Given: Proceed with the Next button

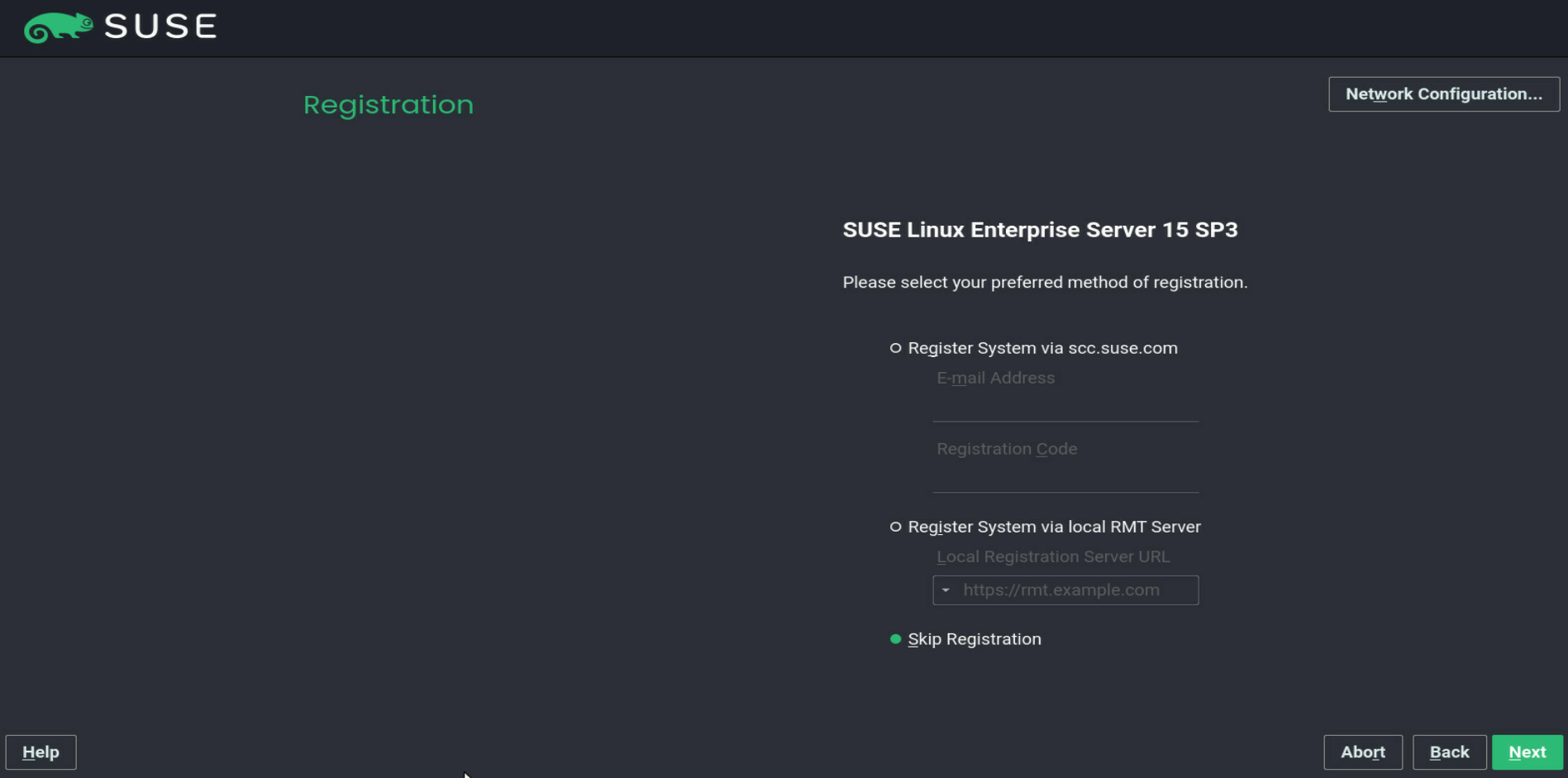Looking at the screenshot, I should (1527, 752).
